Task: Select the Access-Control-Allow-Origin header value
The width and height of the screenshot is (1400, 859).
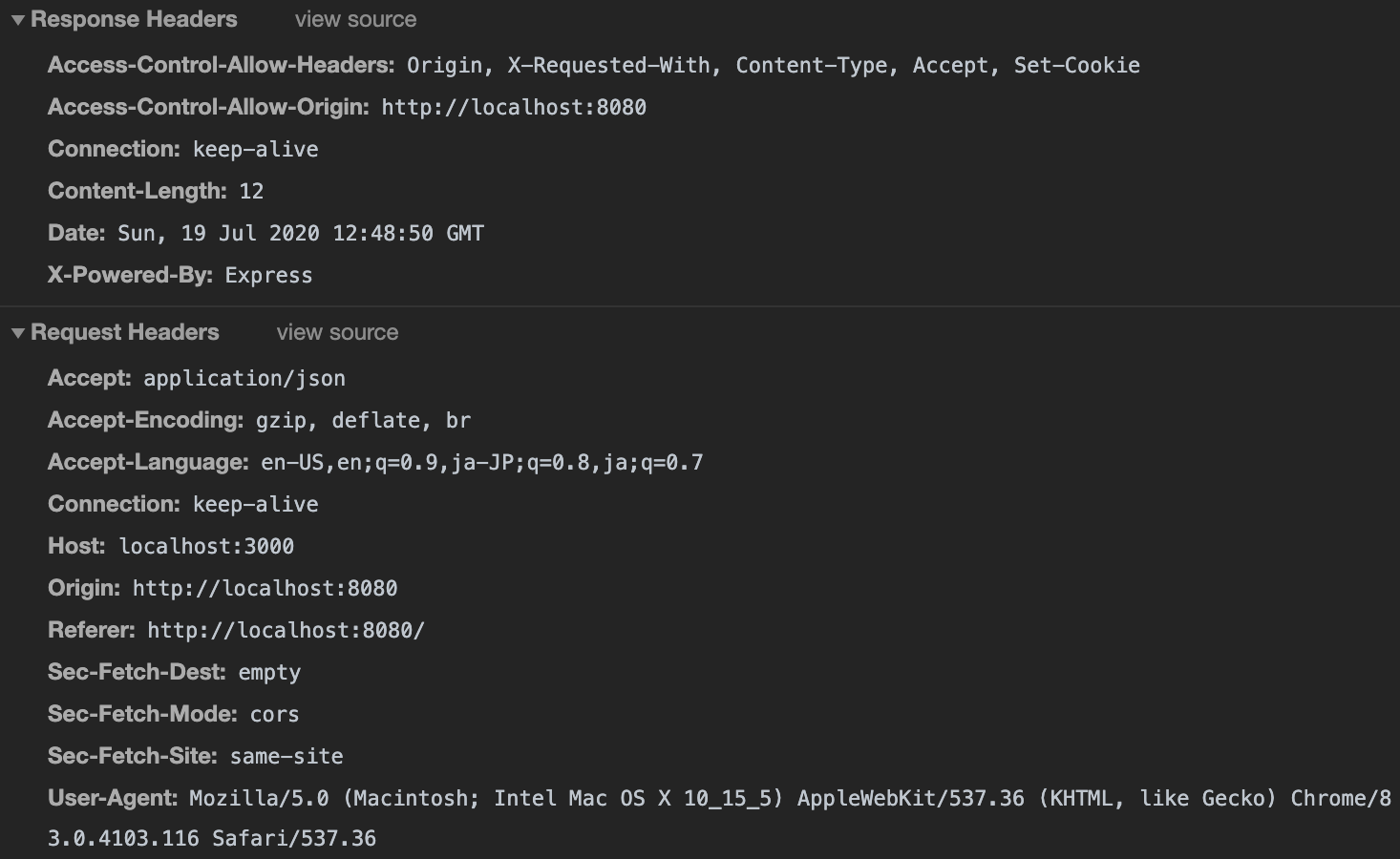Action: tap(514, 107)
